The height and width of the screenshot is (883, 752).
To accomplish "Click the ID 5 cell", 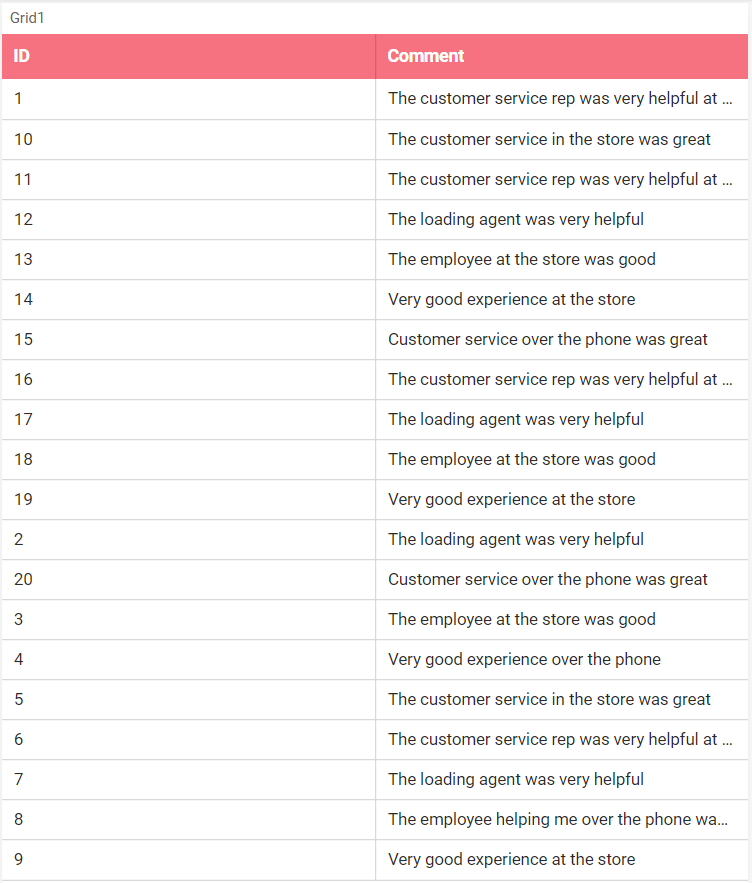I will pos(189,699).
